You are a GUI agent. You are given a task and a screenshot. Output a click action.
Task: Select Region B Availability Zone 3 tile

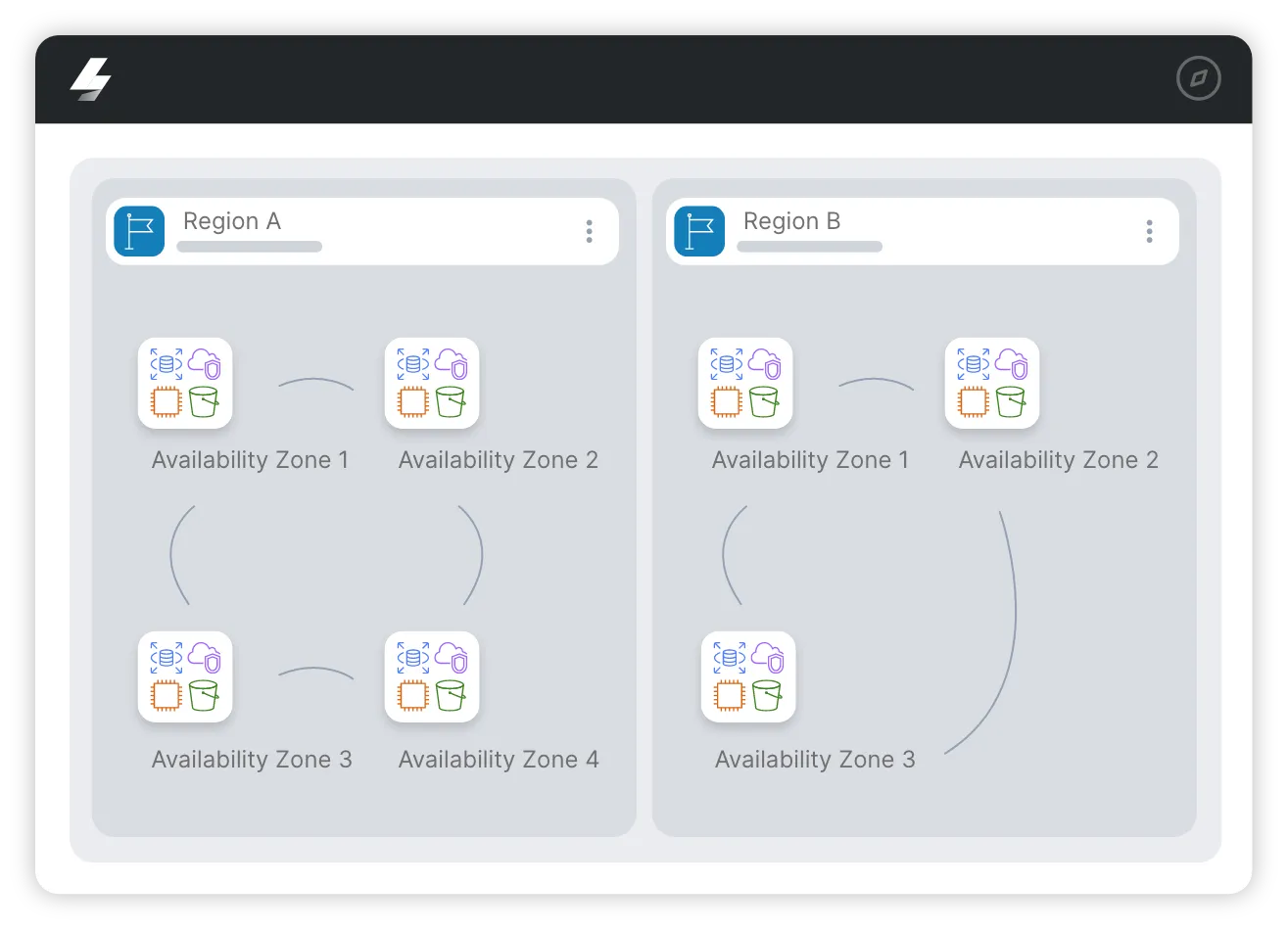click(x=748, y=676)
